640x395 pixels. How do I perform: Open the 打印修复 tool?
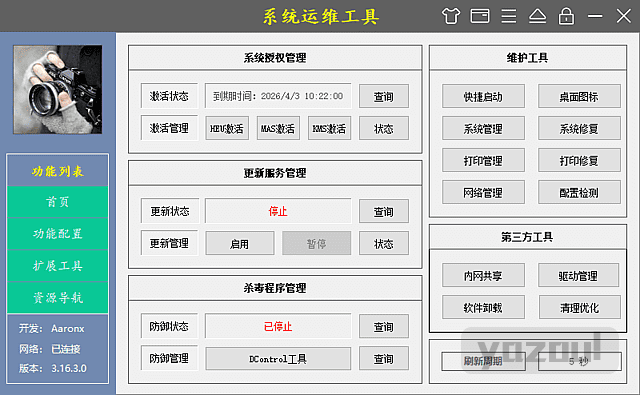579,160
